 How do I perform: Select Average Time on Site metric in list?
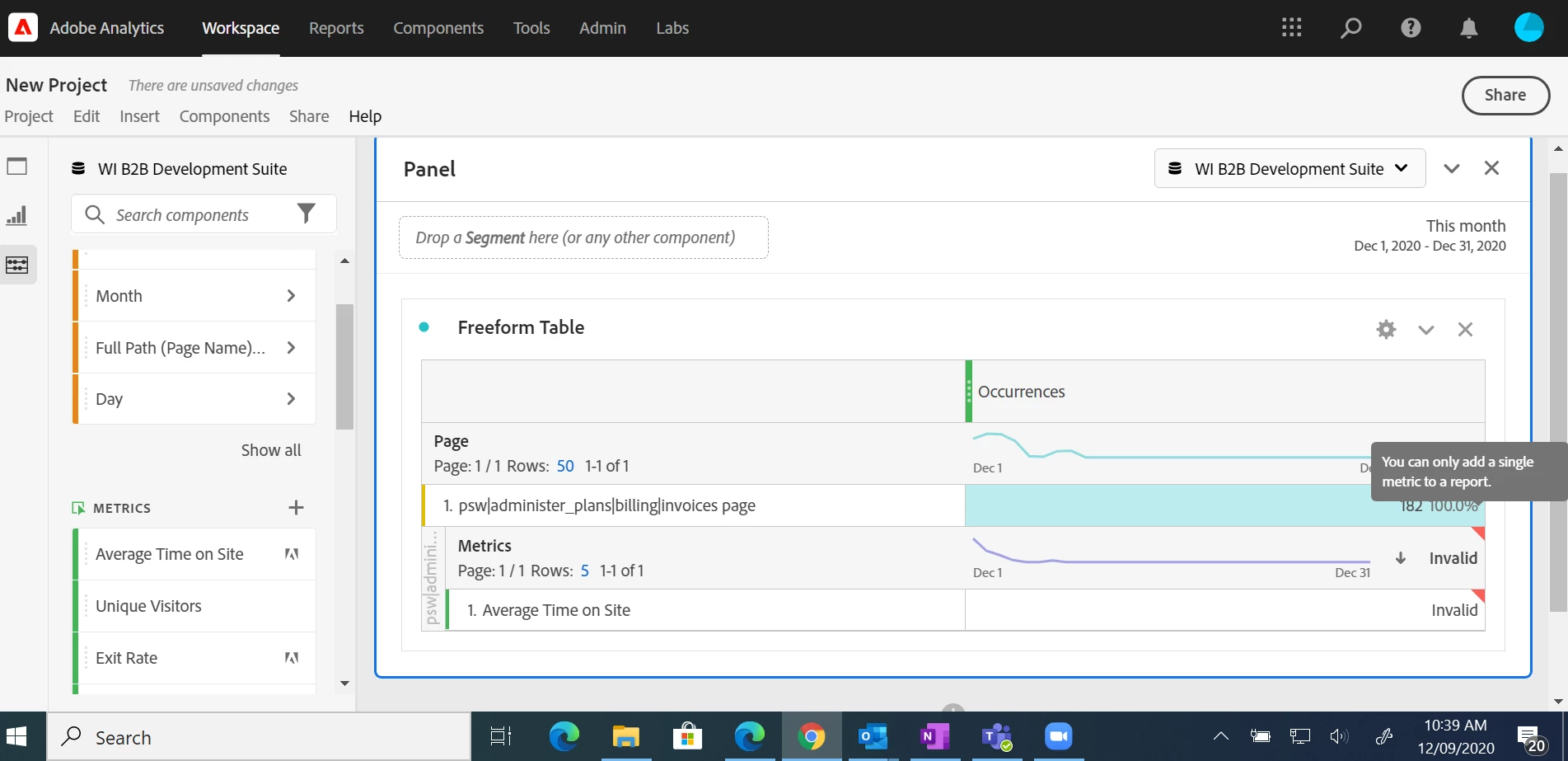[194, 554]
